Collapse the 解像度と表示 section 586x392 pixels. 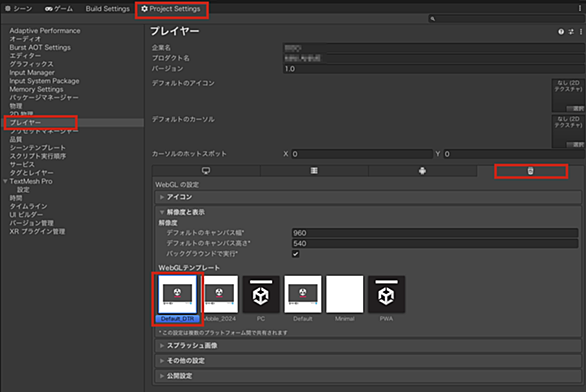pyautogui.click(x=368, y=212)
